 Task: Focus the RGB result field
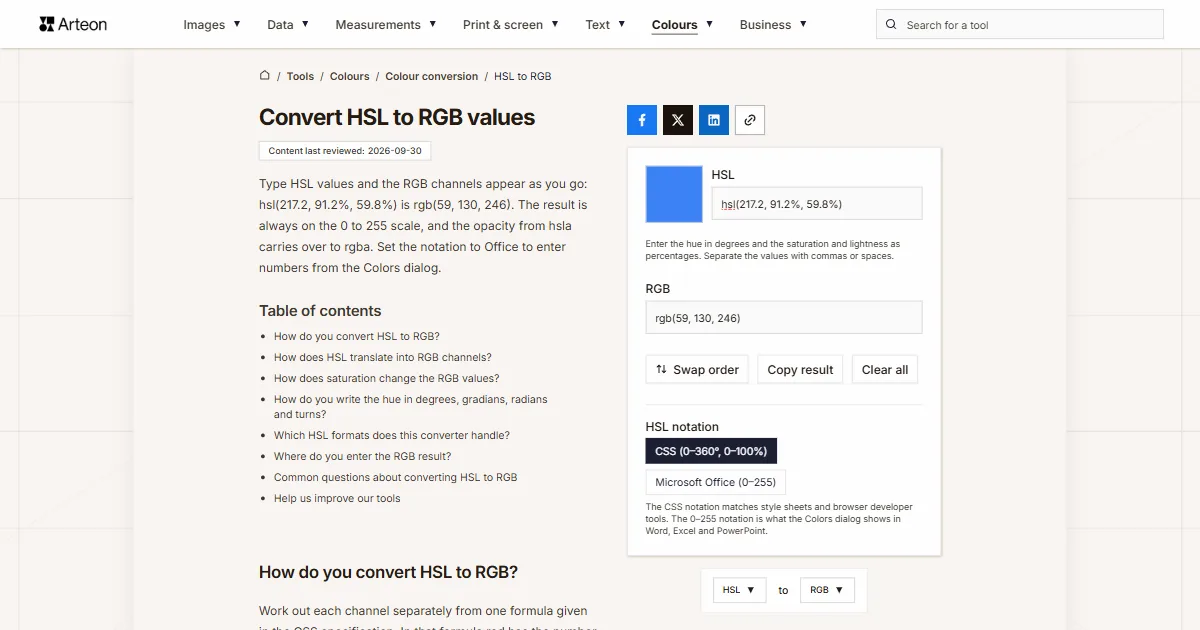(x=784, y=318)
